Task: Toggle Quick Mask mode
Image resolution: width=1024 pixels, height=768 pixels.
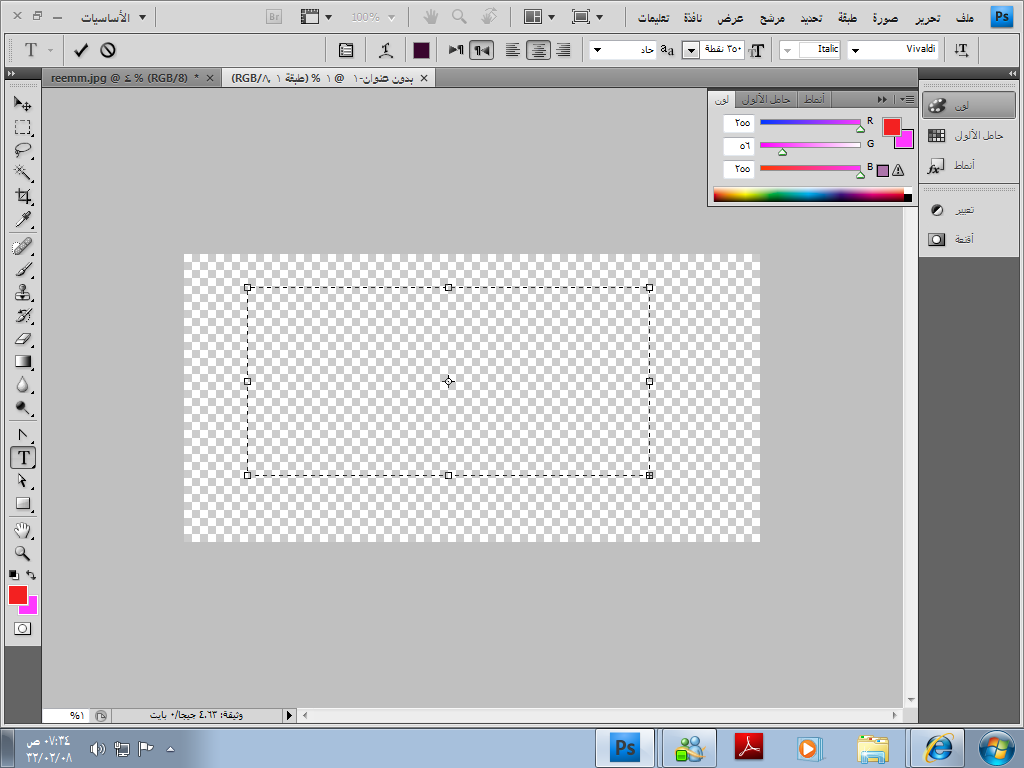Action: pos(22,628)
